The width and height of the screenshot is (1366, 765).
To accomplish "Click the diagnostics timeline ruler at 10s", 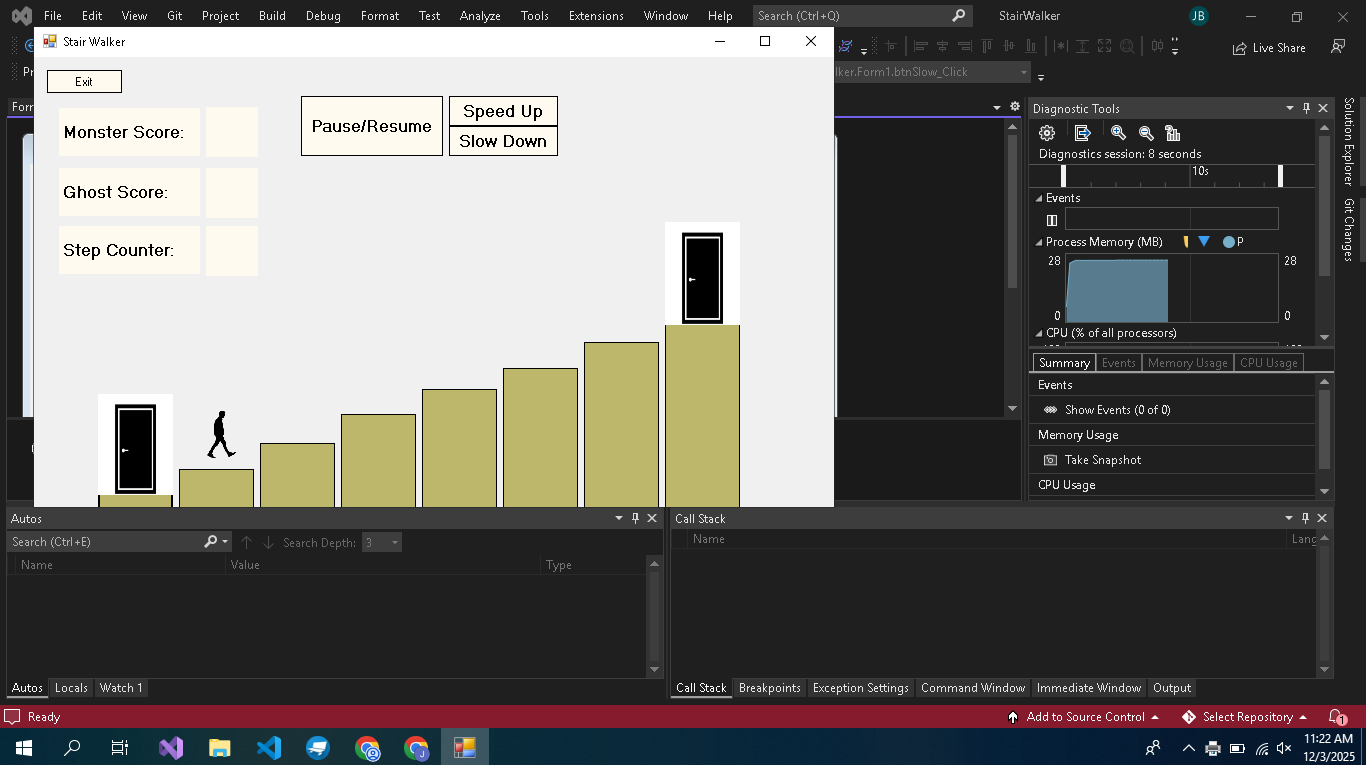I will [x=1199, y=172].
